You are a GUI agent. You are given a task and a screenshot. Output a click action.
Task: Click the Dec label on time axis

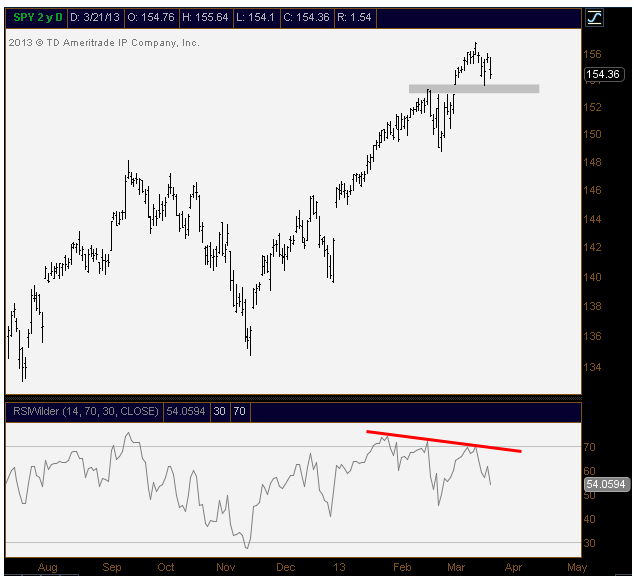coord(285,567)
